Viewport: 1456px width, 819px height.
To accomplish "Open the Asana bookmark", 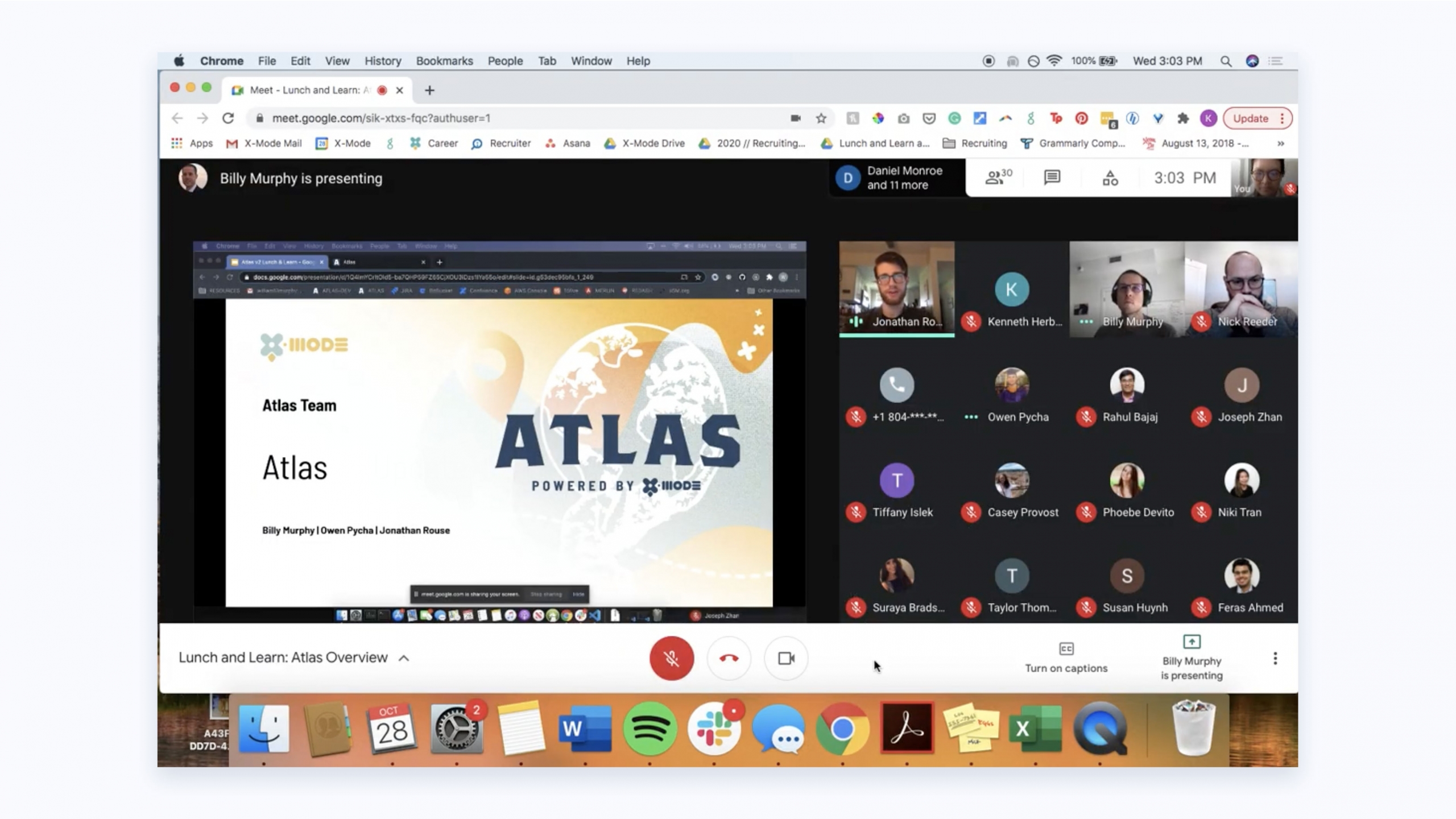I will (568, 143).
